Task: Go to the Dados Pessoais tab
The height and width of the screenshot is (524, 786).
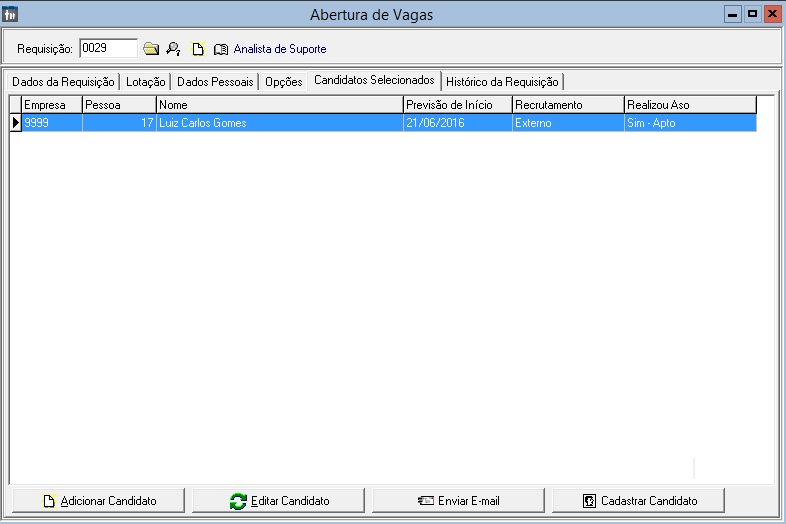Action: pos(215,82)
